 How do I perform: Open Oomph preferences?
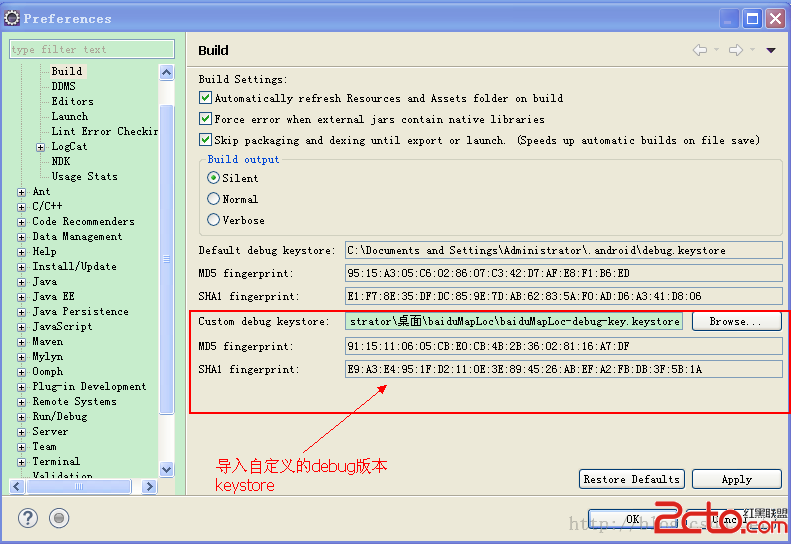pos(48,372)
